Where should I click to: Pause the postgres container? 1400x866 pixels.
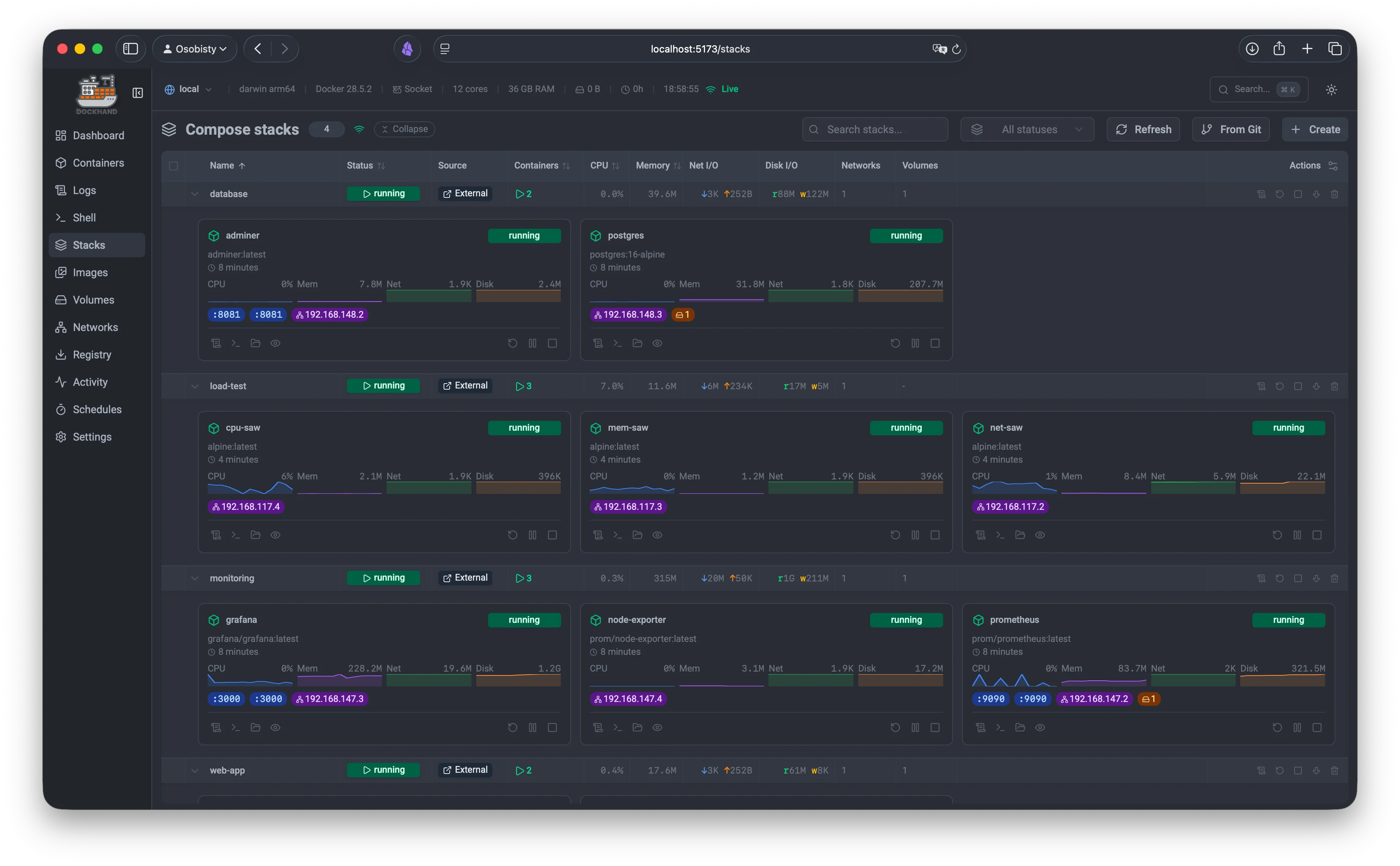pos(915,343)
